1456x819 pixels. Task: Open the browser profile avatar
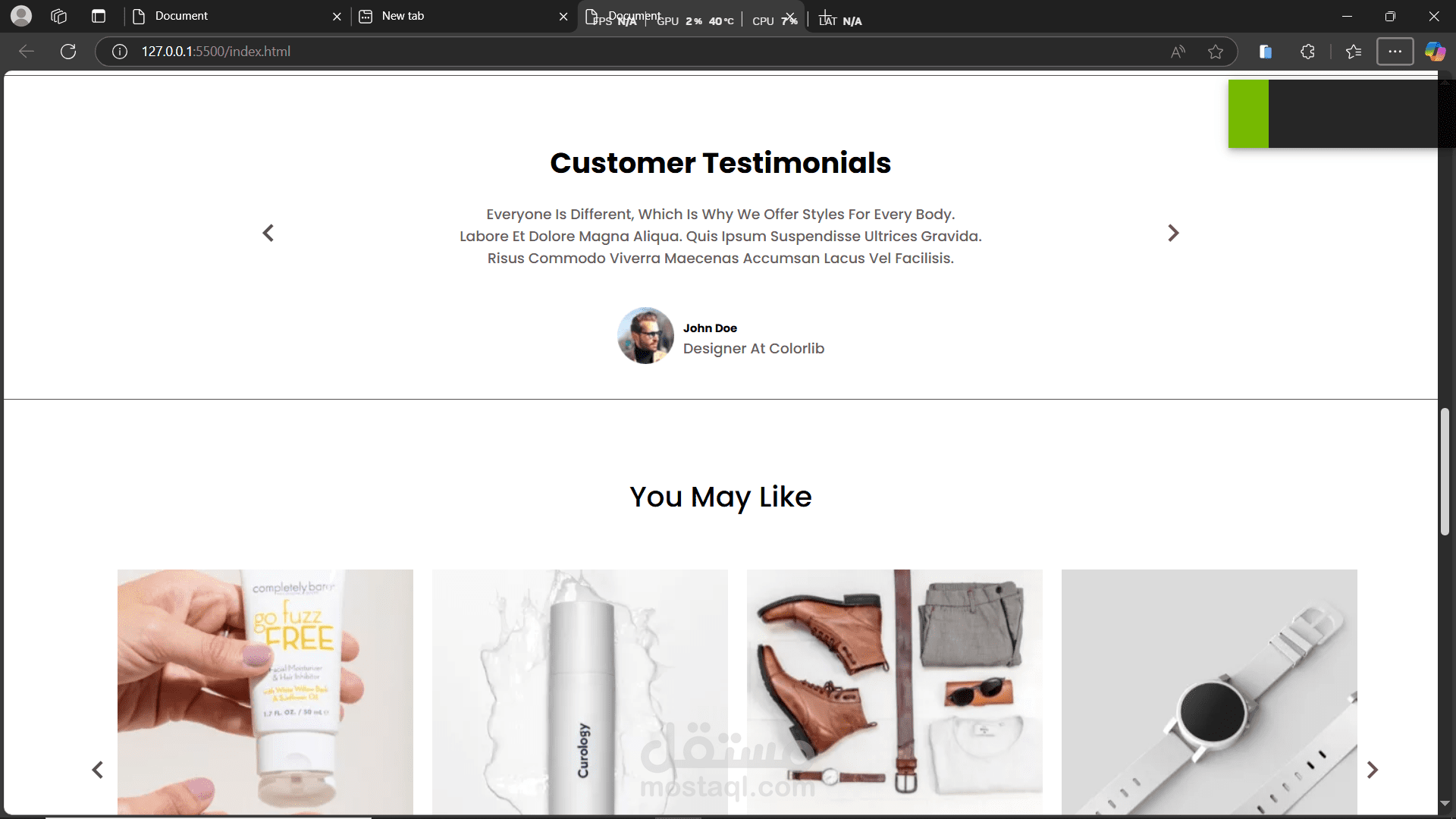[x=21, y=16]
